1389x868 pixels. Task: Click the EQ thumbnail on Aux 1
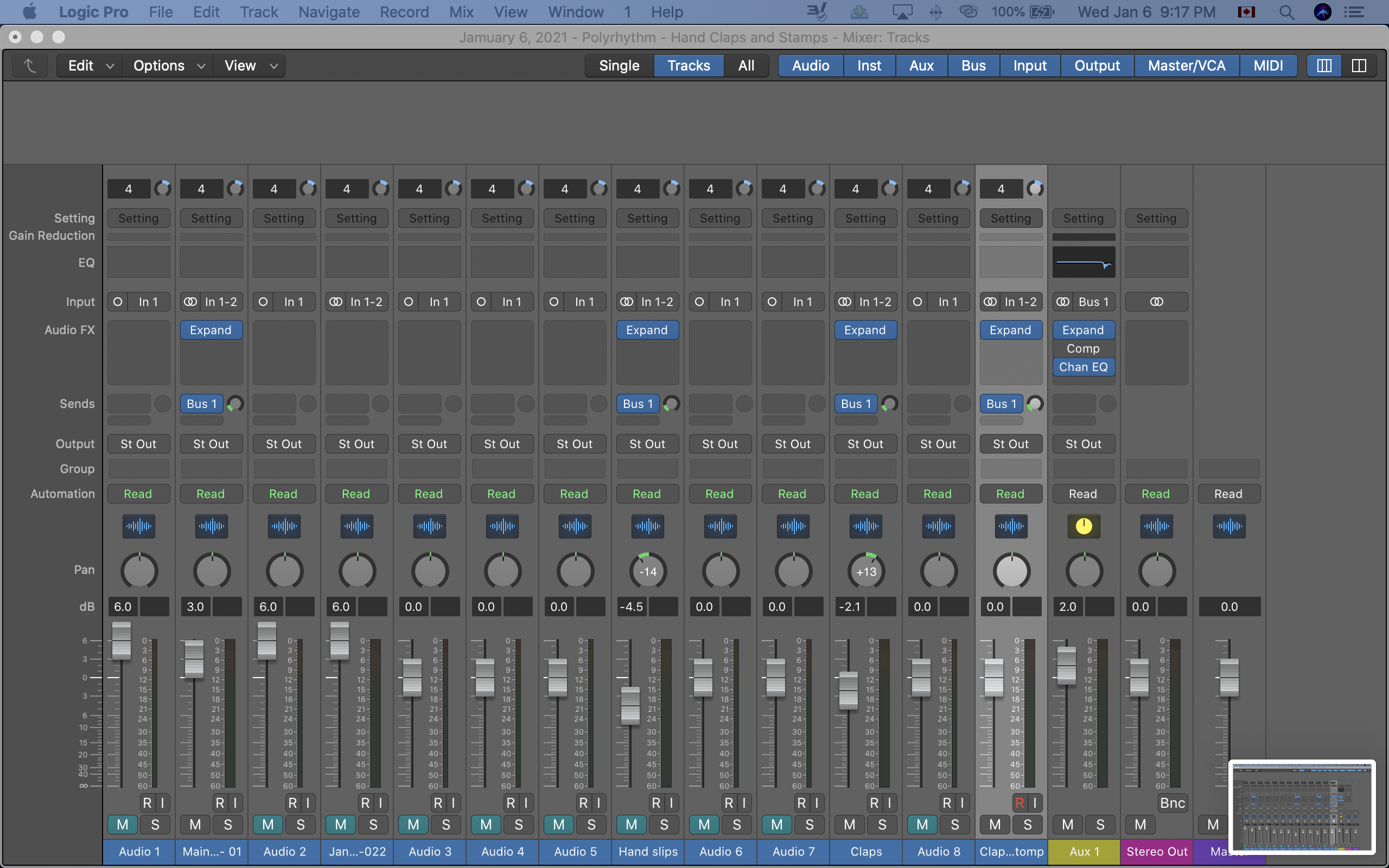pyautogui.click(x=1084, y=263)
